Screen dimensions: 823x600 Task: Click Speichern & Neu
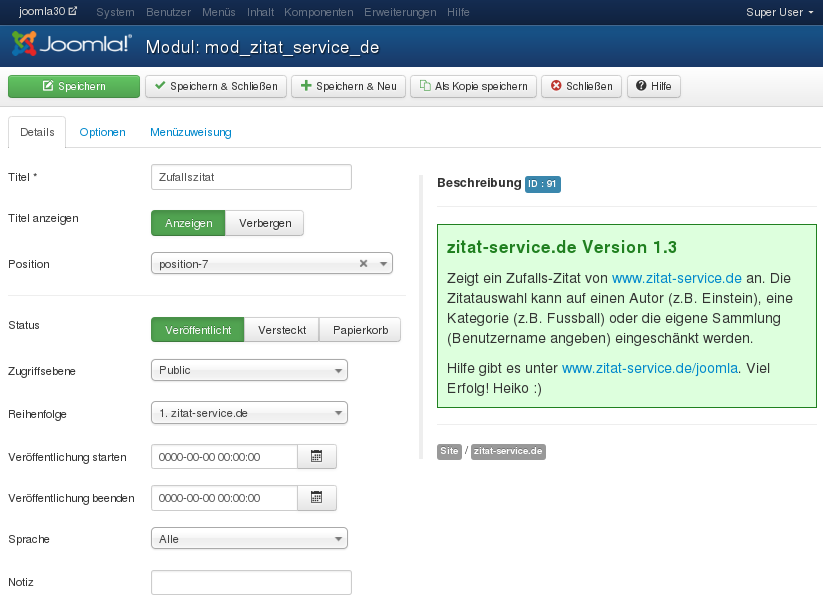[349, 86]
